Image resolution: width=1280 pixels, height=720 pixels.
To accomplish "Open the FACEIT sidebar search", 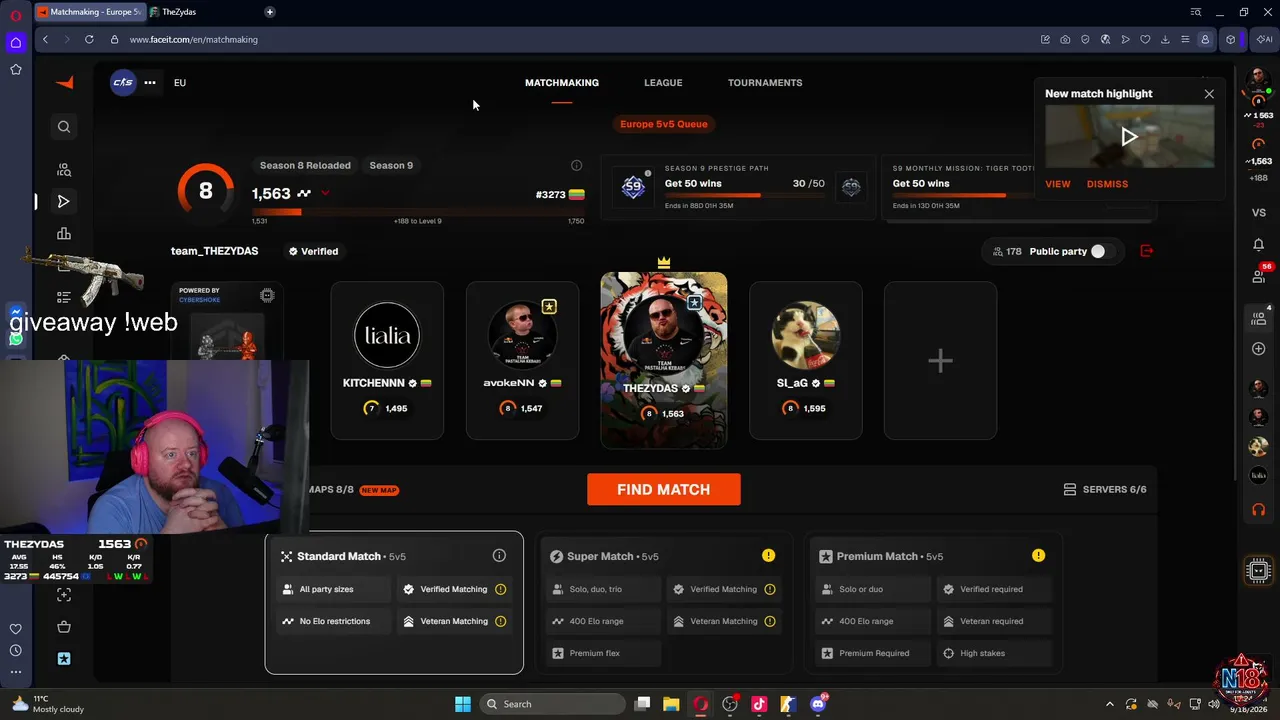I will tap(64, 127).
